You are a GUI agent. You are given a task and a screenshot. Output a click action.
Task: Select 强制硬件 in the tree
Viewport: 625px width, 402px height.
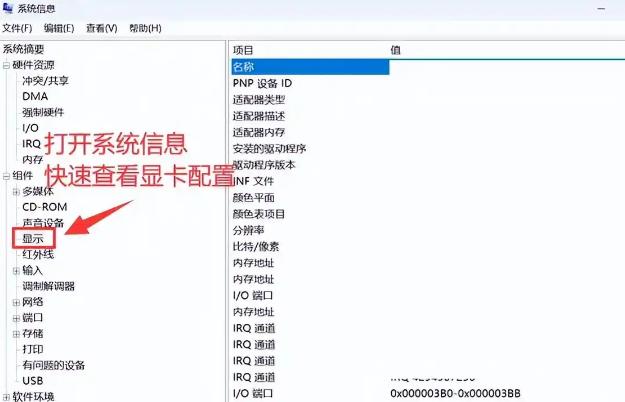(43, 112)
